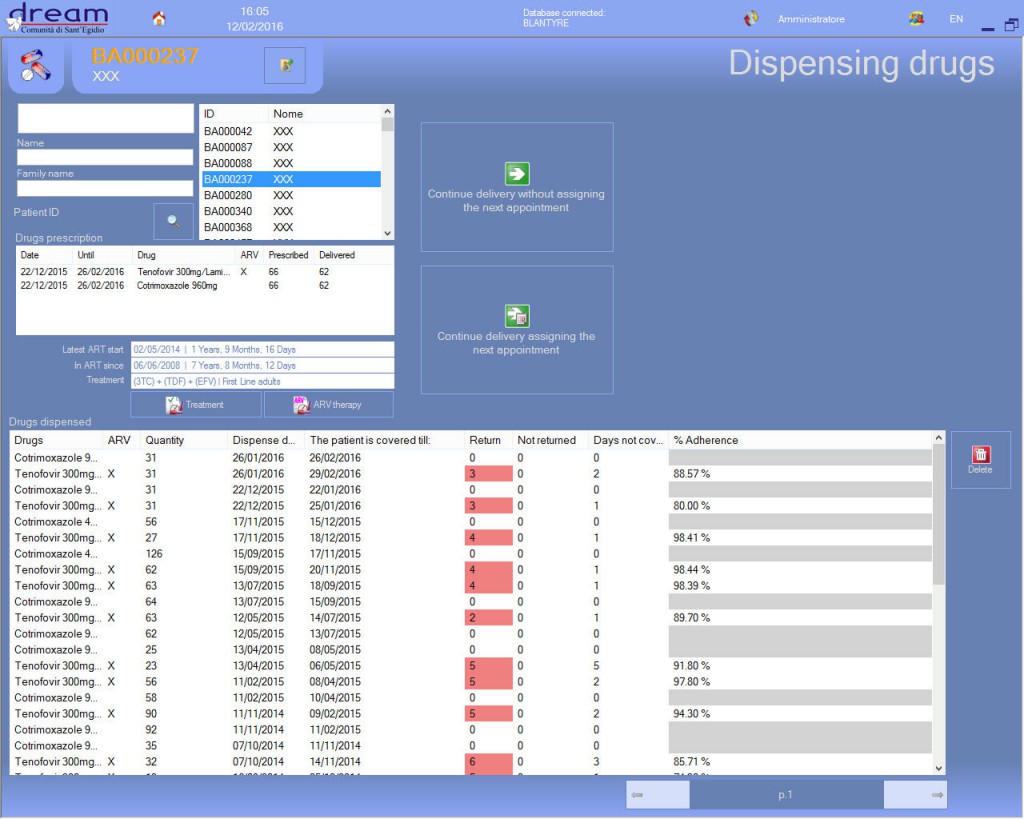Image resolution: width=1024 pixels, height=819 pixels.
Task: Search patients with magnifier button
Action: [173, 221]
